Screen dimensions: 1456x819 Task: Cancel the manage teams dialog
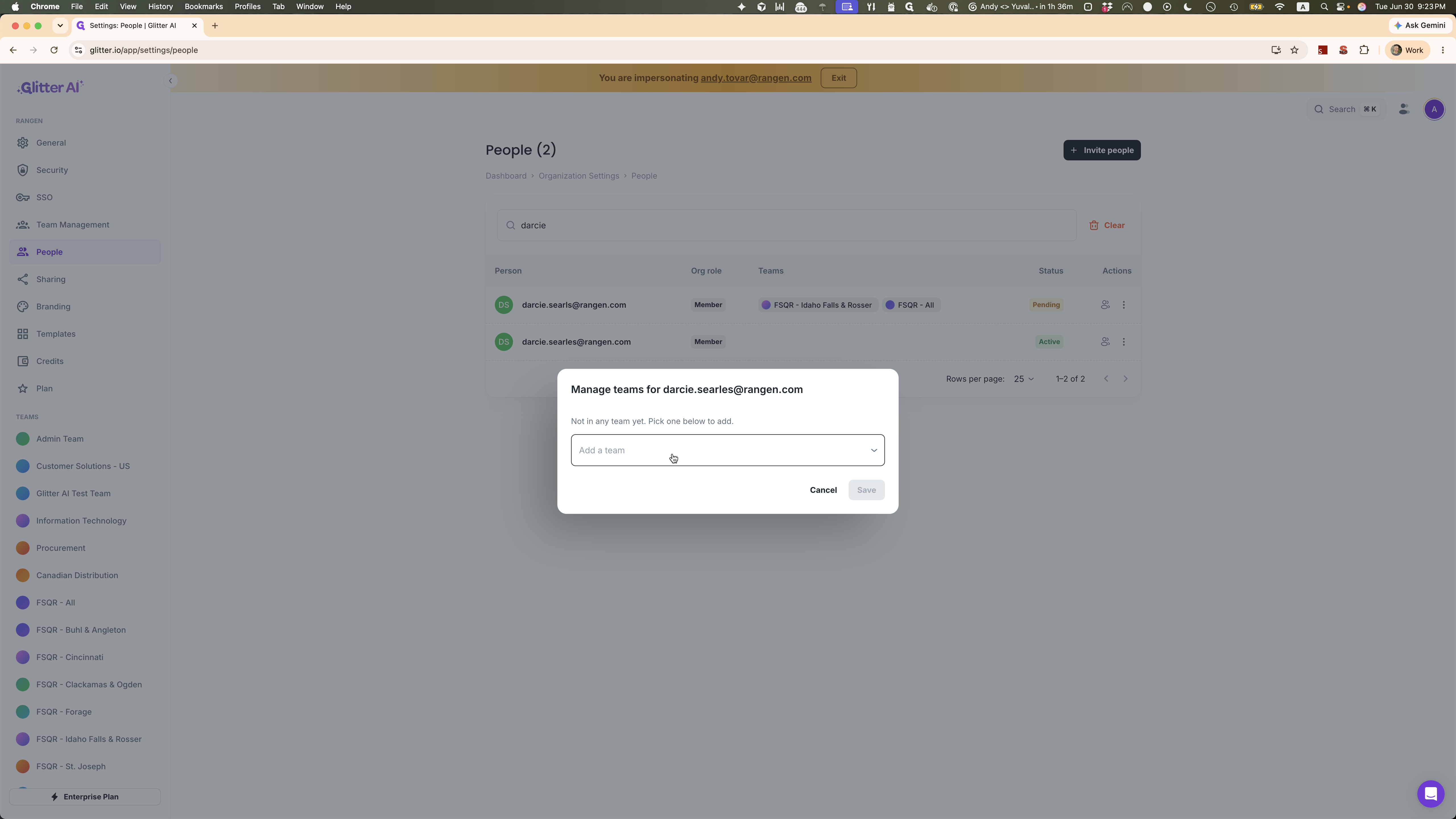pyautogui.click(x=823, y=490)
